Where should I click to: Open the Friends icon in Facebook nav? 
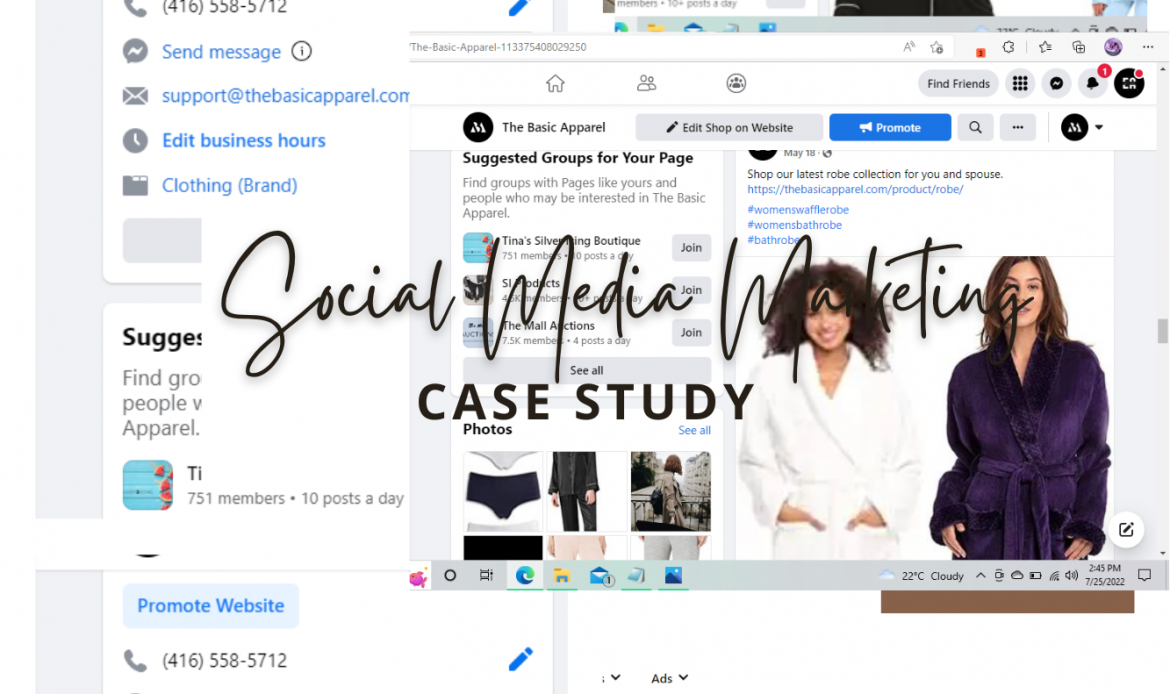646,83
